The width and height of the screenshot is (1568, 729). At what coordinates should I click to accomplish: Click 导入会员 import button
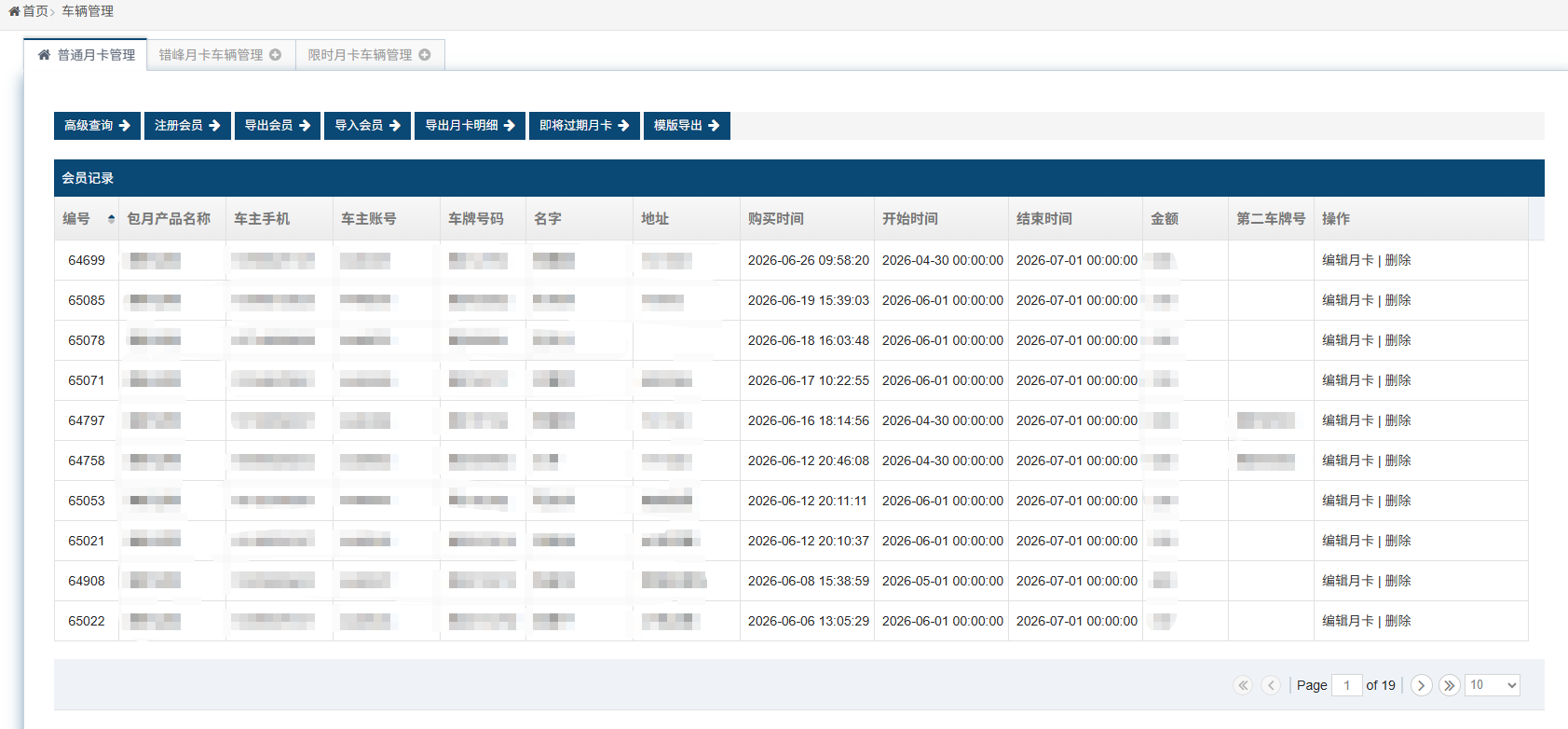[x=368, y=126]
